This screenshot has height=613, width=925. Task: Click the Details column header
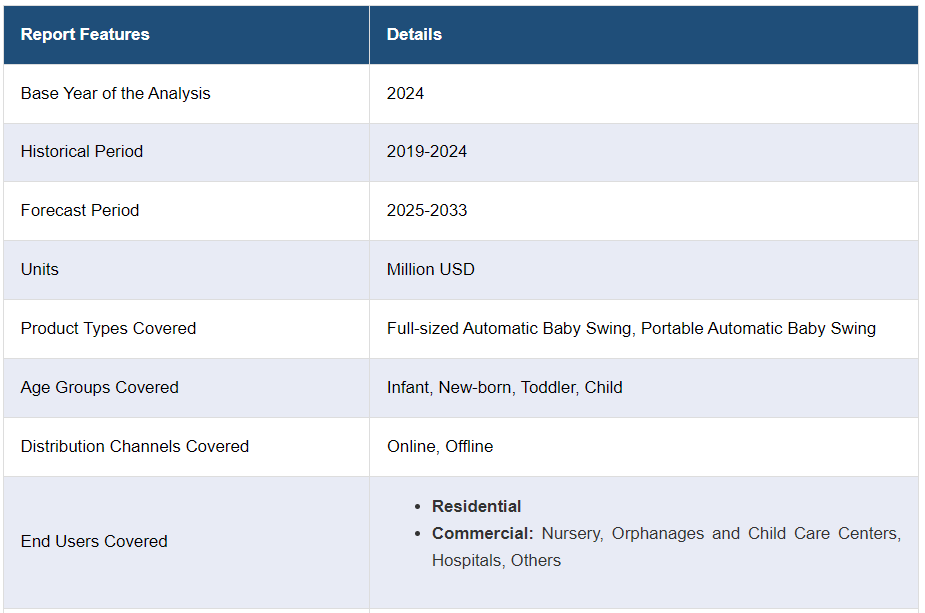pyautogui.click(x=414, y=34)
